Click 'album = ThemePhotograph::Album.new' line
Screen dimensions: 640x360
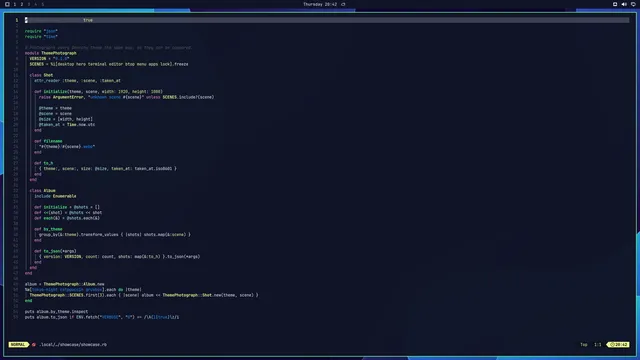(64, 284)
